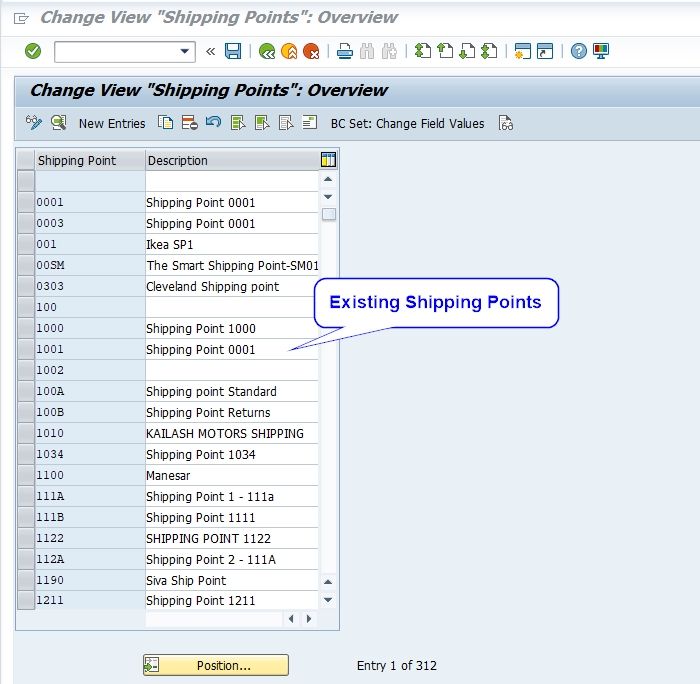The width and height of the screenshot is (700, 684).
Task: Click the description 'The Smart Shipping Point-SM01'
Action: 232,266
